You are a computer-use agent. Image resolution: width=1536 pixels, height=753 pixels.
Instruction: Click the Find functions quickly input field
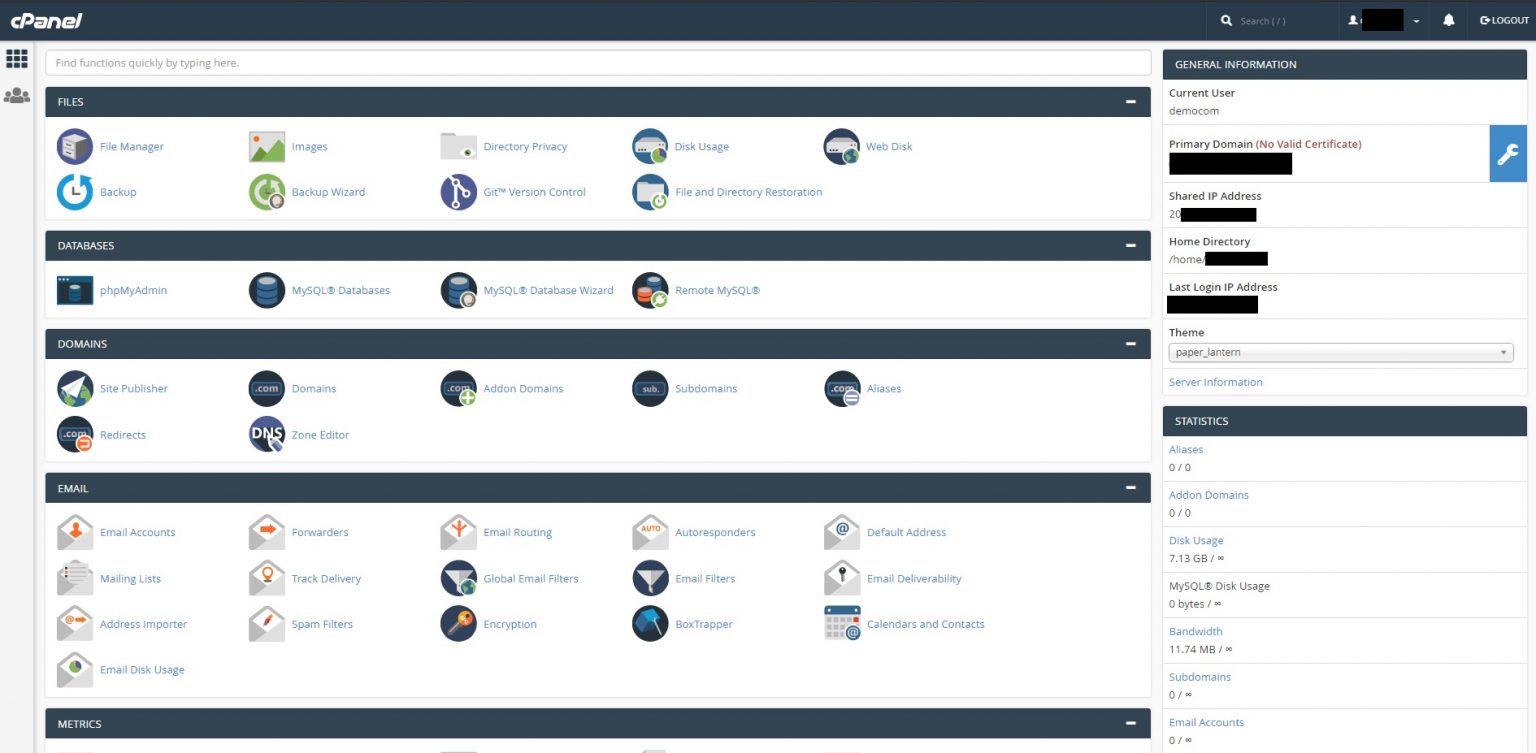click(x=597, y=62)
